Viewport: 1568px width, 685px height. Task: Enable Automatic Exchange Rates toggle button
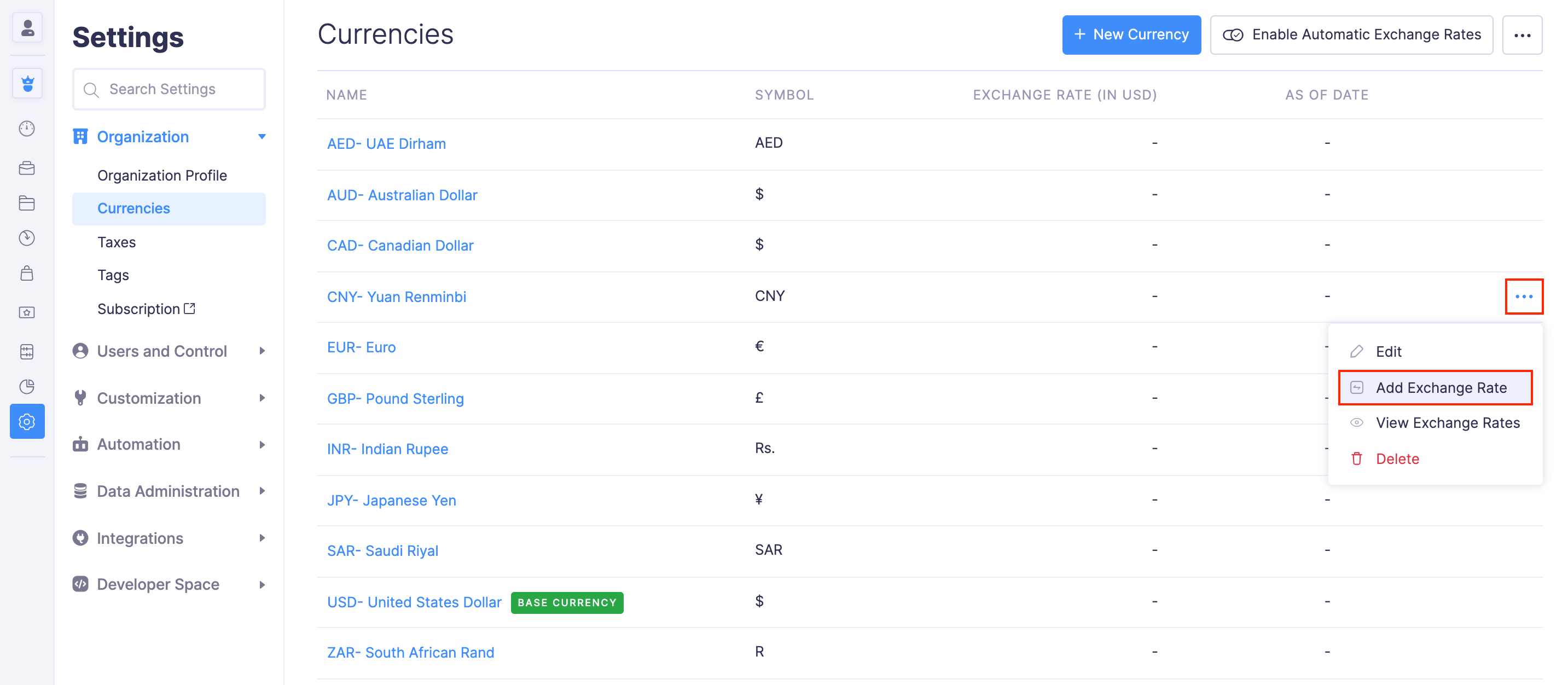click(1351, 34)
